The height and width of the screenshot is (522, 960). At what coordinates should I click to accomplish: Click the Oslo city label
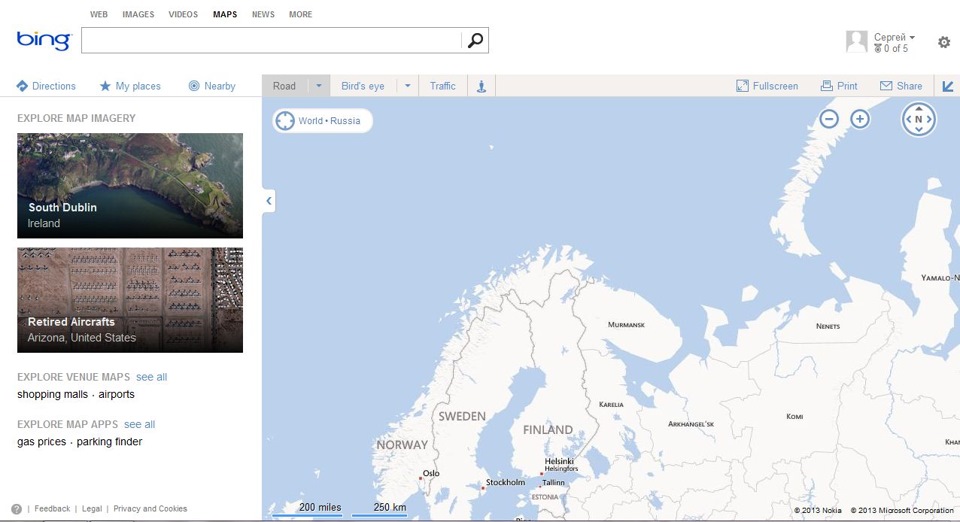point(431,473)
